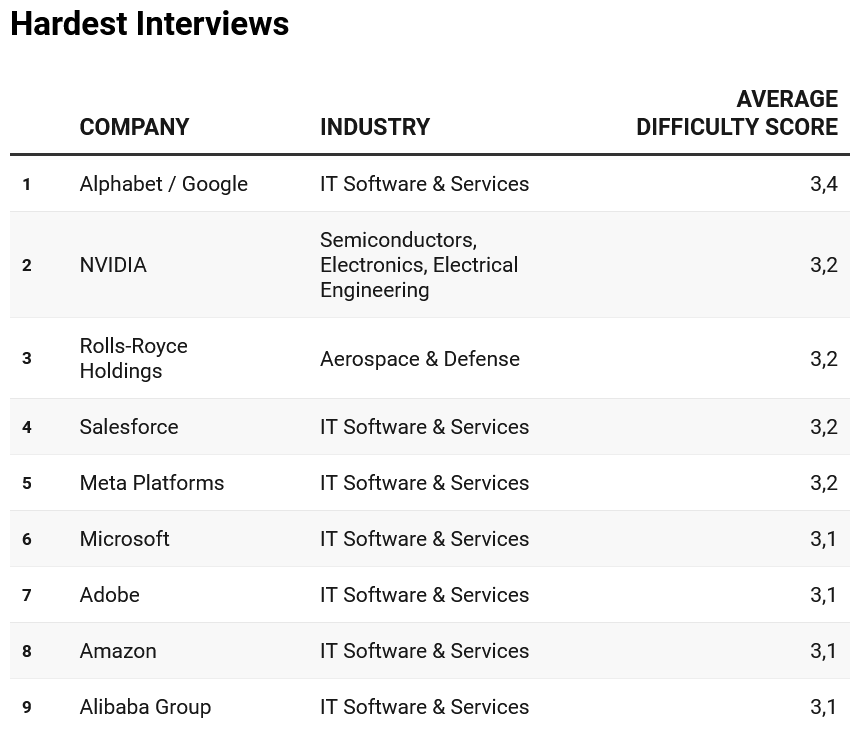Screen dimensions: 862x750
Task: Click the AVERAGE DIFFICULTY SCORE header
Action: [x=737, y=113]
